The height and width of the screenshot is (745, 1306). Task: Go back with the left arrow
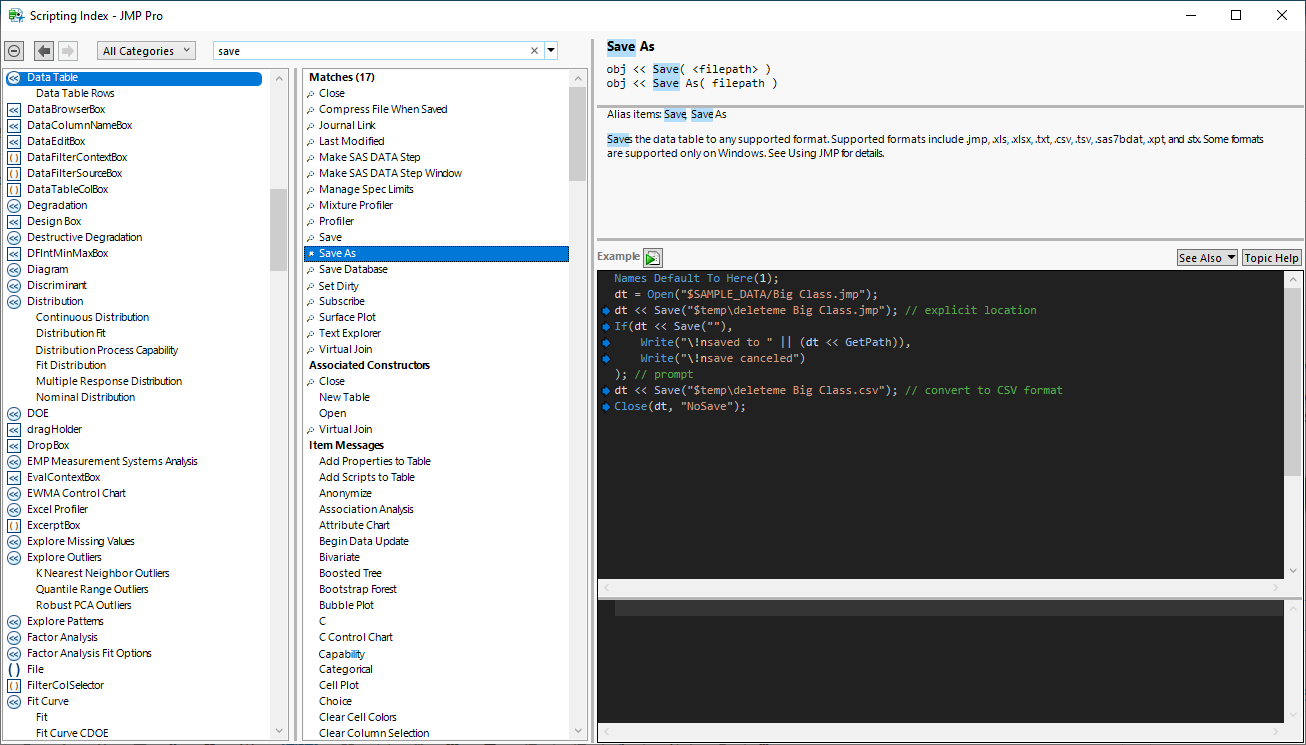(x=44, y=51)
